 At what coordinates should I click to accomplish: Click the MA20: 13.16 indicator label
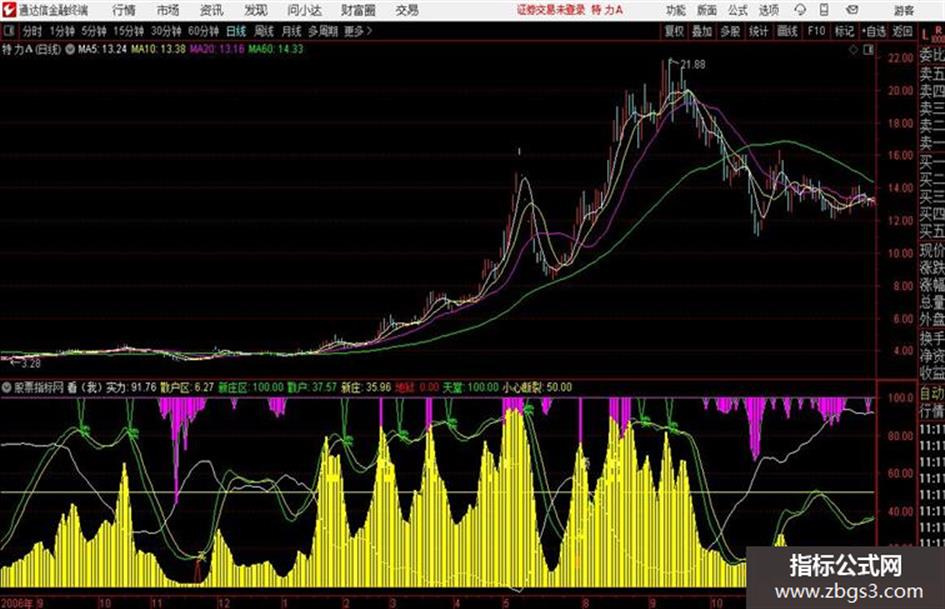218,49
